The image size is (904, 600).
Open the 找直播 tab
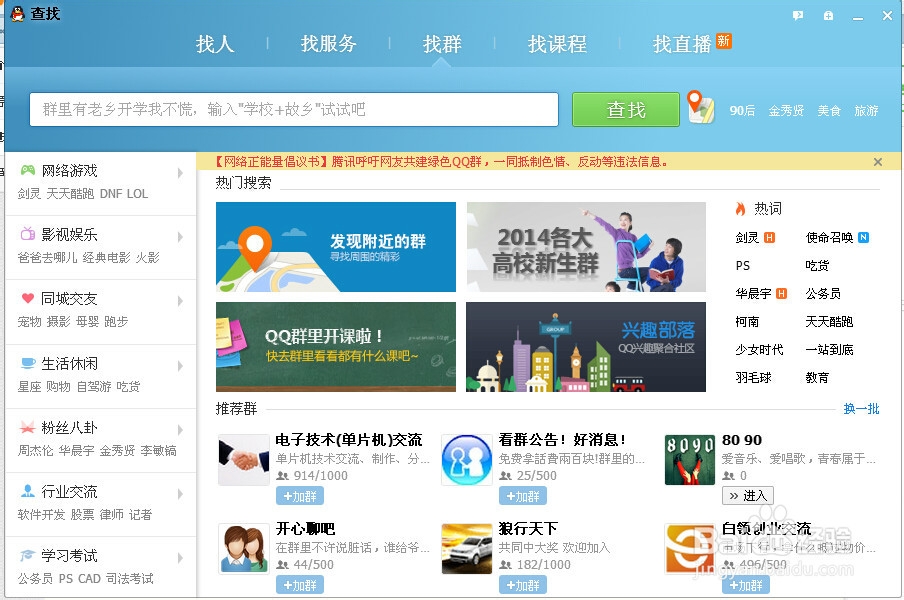point(682,44)
